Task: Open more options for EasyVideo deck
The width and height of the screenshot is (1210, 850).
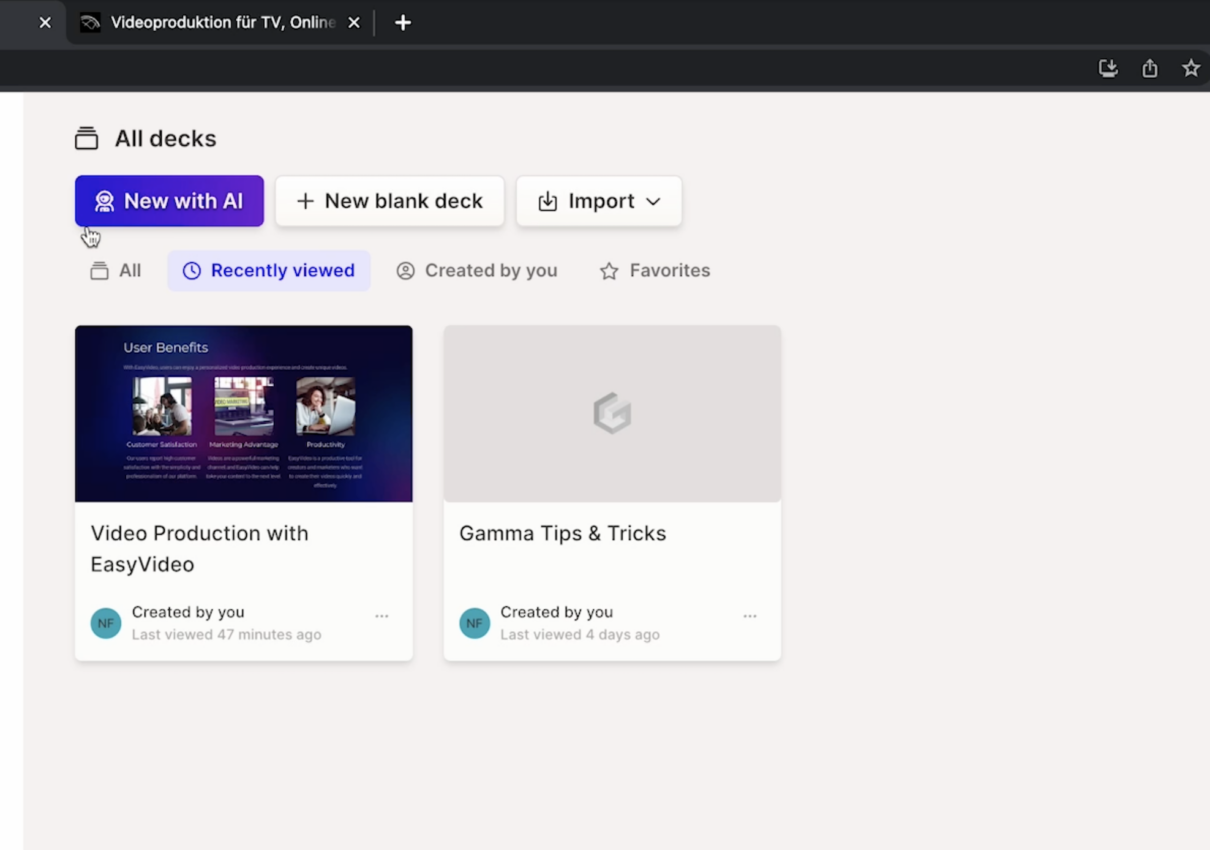Action: tap(382, 616)
